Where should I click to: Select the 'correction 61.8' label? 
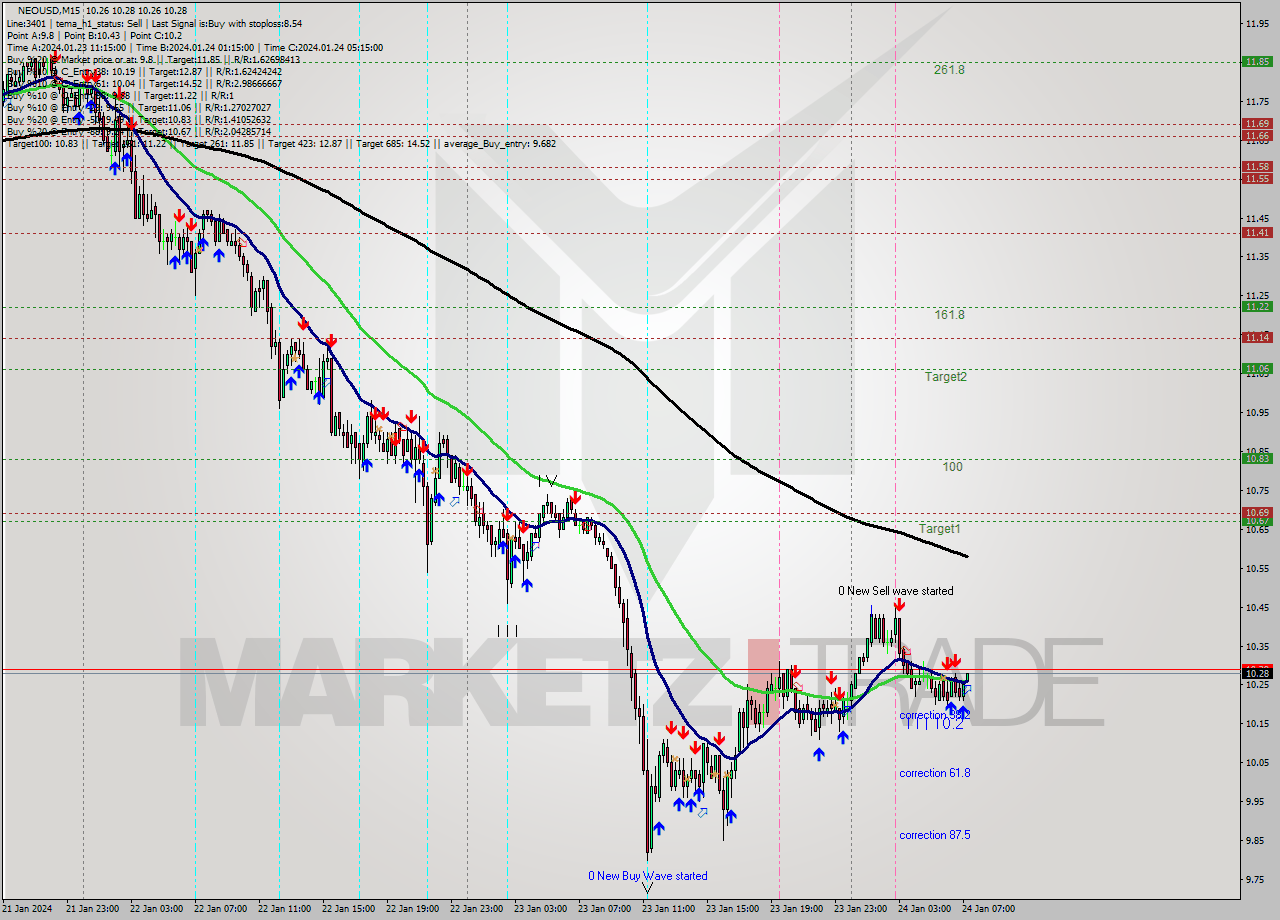(934, 773)
